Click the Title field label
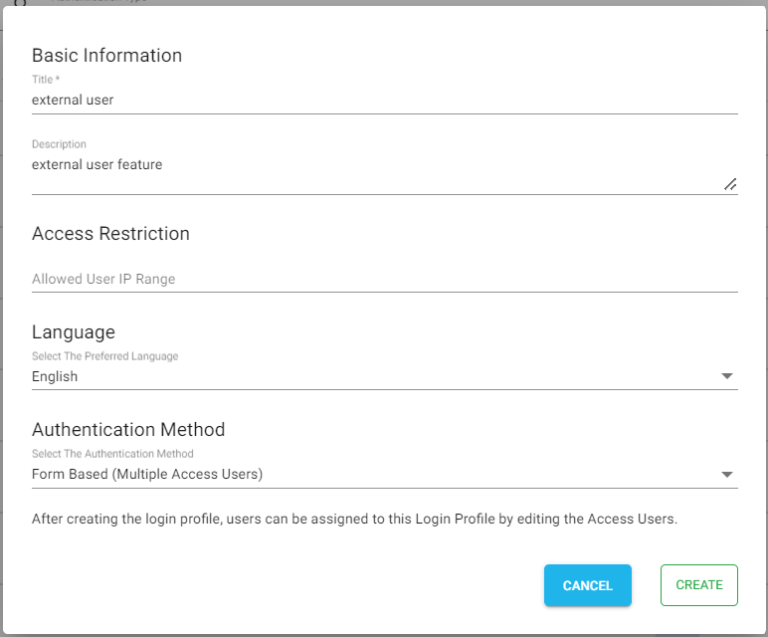Viewport: 768px width, 637px height. 46,79
